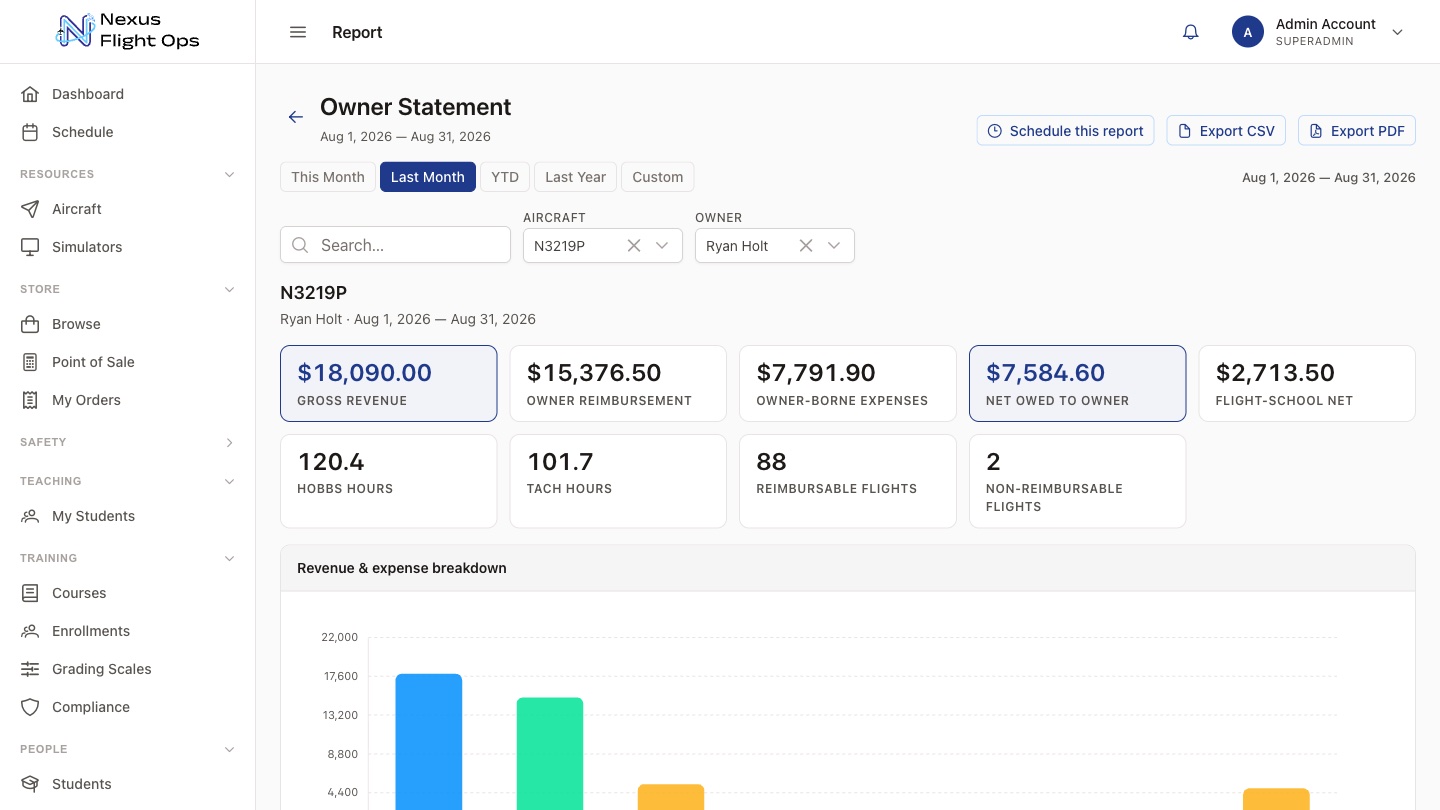Screen dimensions: 1440x810
Task: Choose the Custom date range tab
Action: pyautogui.click(x=658, y=177)
